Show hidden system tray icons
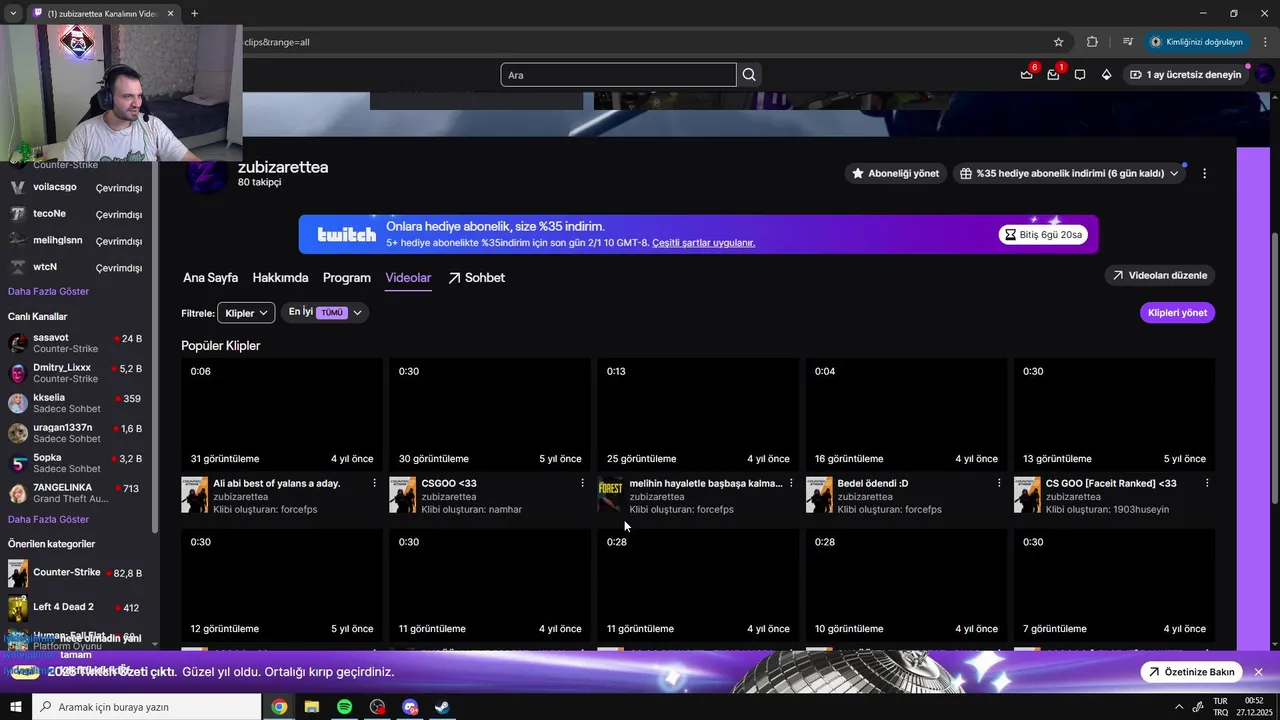 pyautogui.click(x=1180, y=707)
